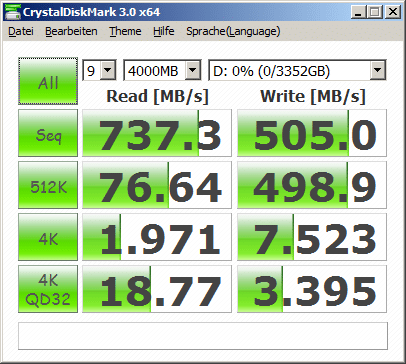The width and height of the screenshot is (406, 364).
Task: Start the 4K QD32 benchmark
Action: [48, 289]
